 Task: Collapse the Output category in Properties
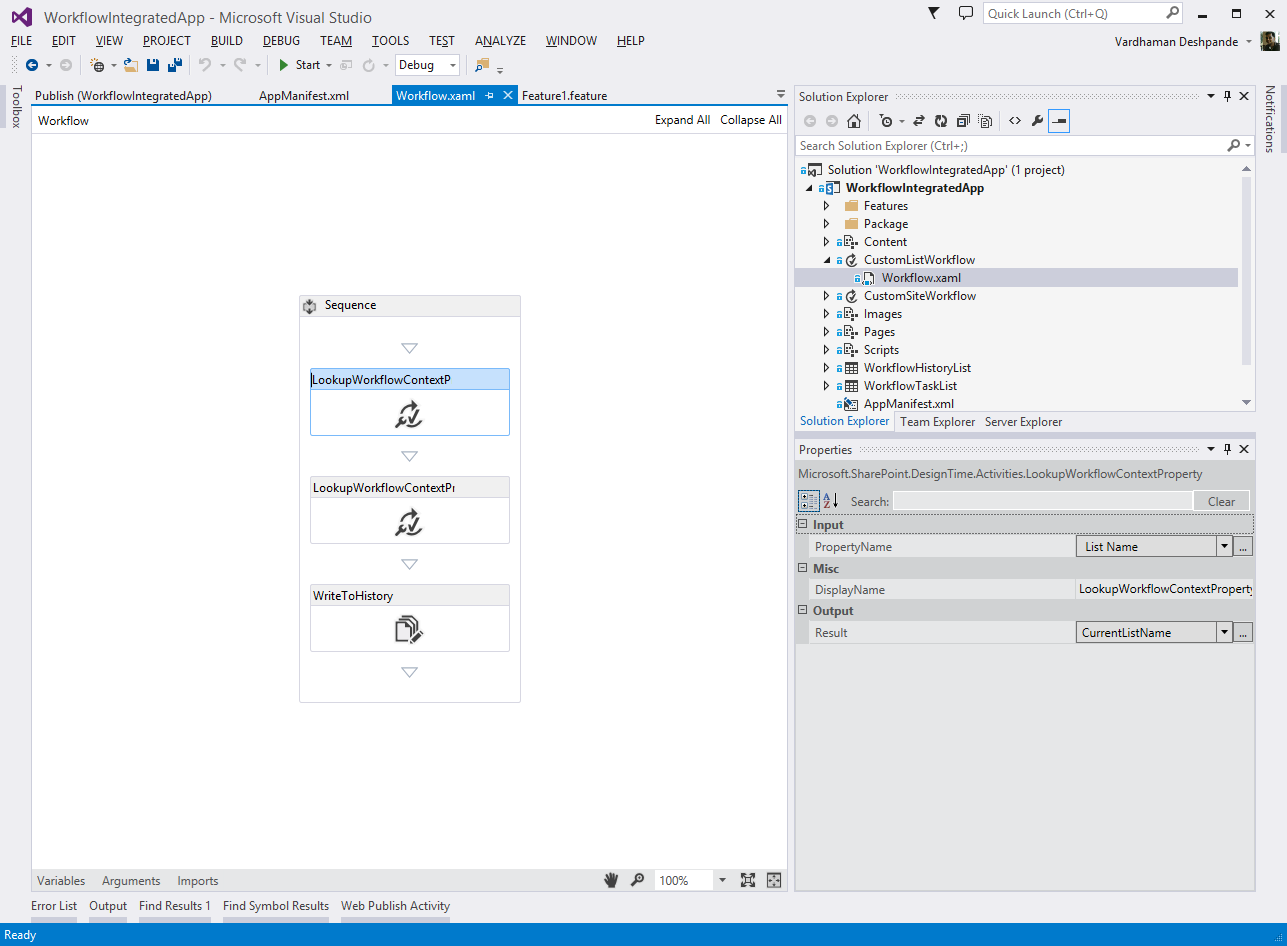[802, 610]
